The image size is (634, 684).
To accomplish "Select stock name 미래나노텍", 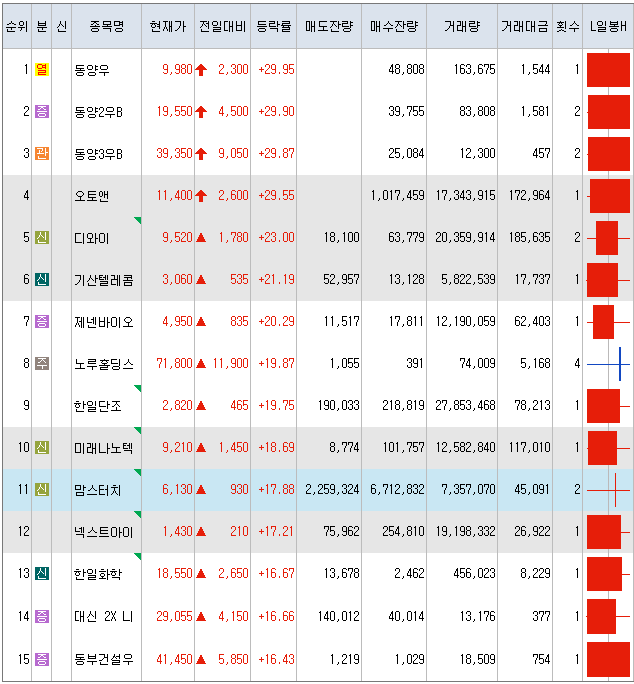I will point(104,448).
